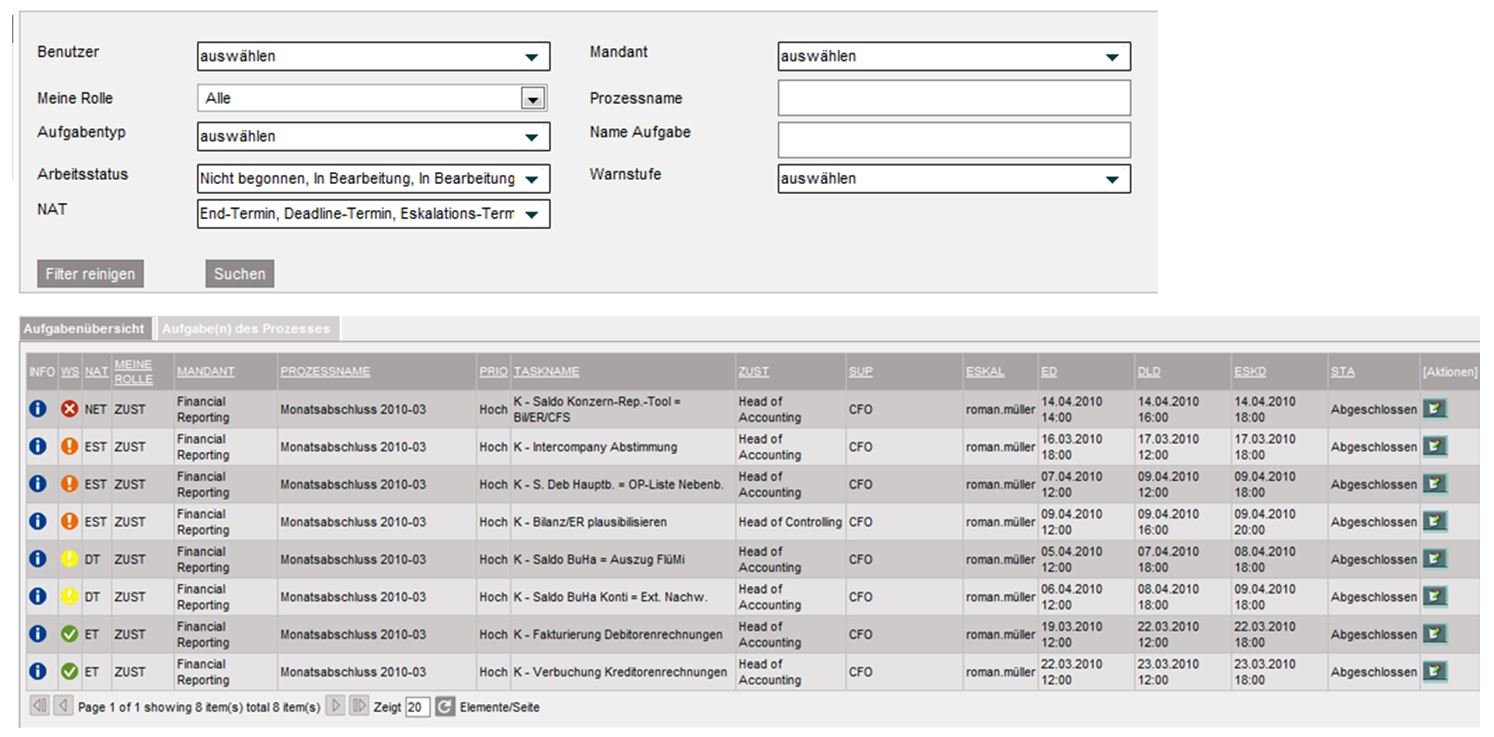Sort table by PROZESSNAME column header
The height and width of the screenshot is (737, 1494).
(325, 372)
